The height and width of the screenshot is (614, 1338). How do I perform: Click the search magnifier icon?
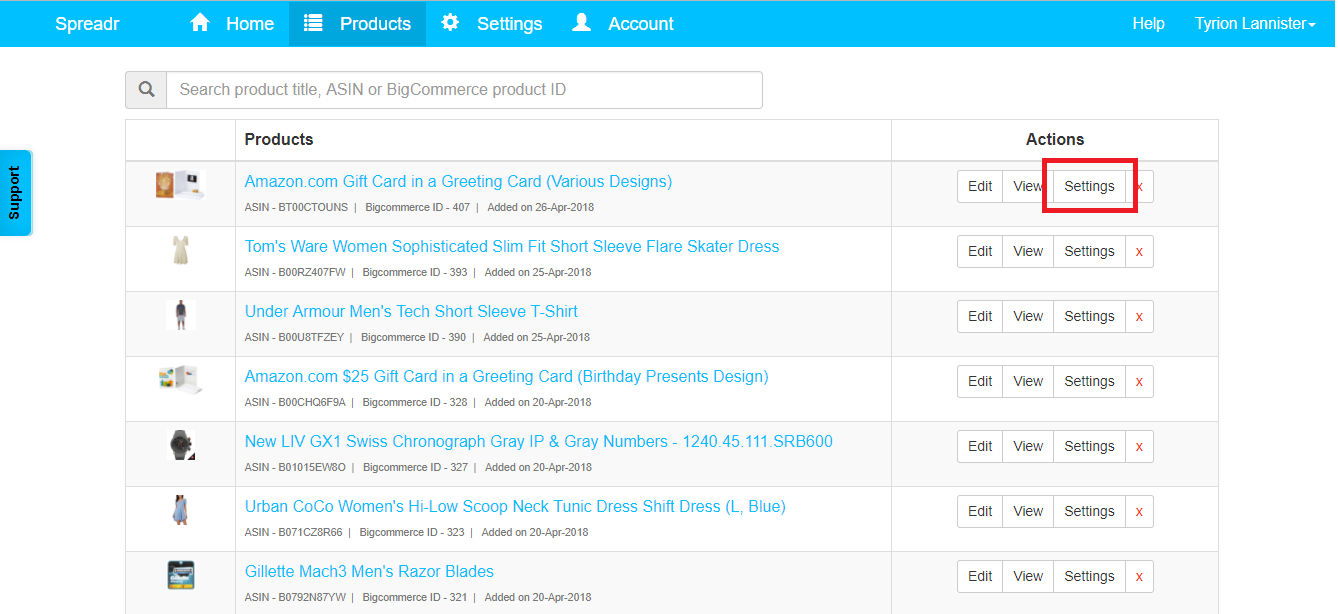146,90
